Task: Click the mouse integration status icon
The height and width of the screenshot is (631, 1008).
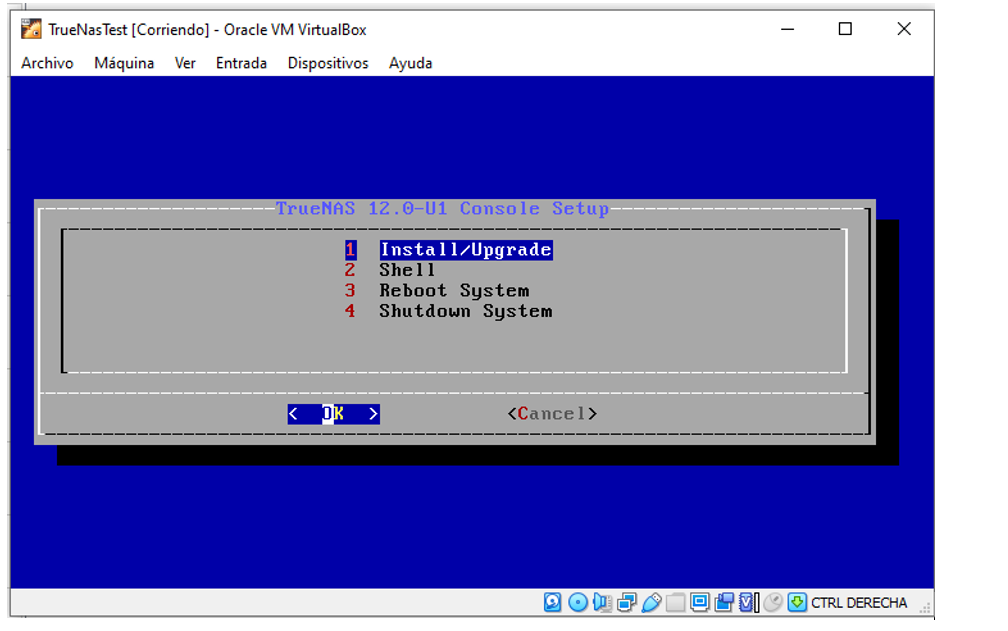Action: pos(773,602)
